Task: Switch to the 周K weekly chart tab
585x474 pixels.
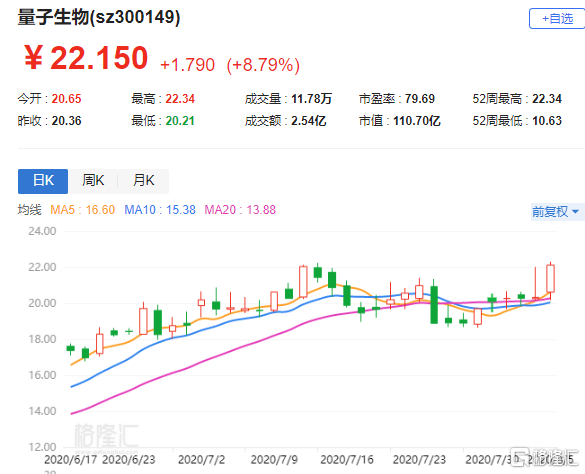Action: pyautogui.click(x=93, y=181)
